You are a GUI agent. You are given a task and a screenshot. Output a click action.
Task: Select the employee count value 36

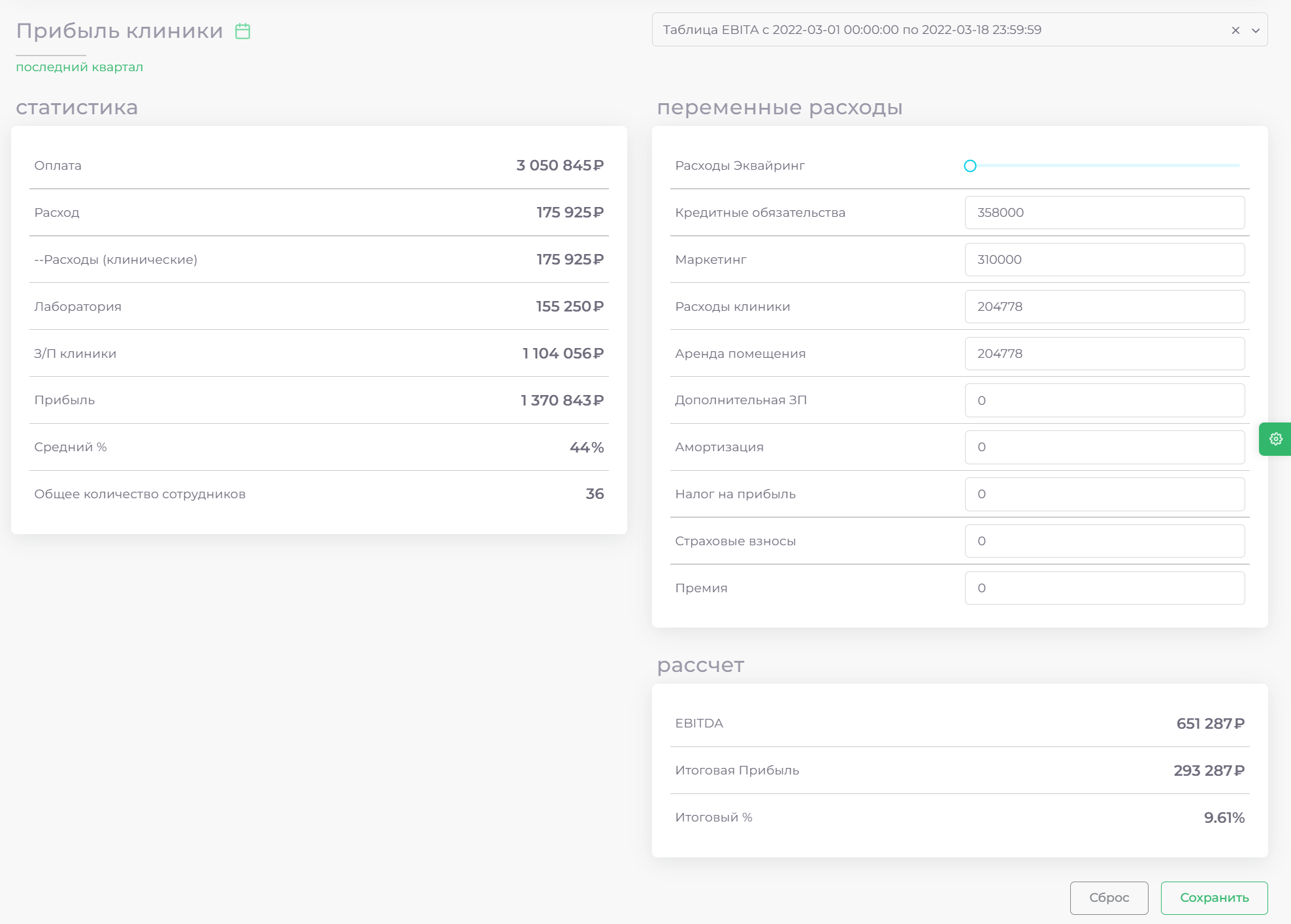[x=595, y=494]
